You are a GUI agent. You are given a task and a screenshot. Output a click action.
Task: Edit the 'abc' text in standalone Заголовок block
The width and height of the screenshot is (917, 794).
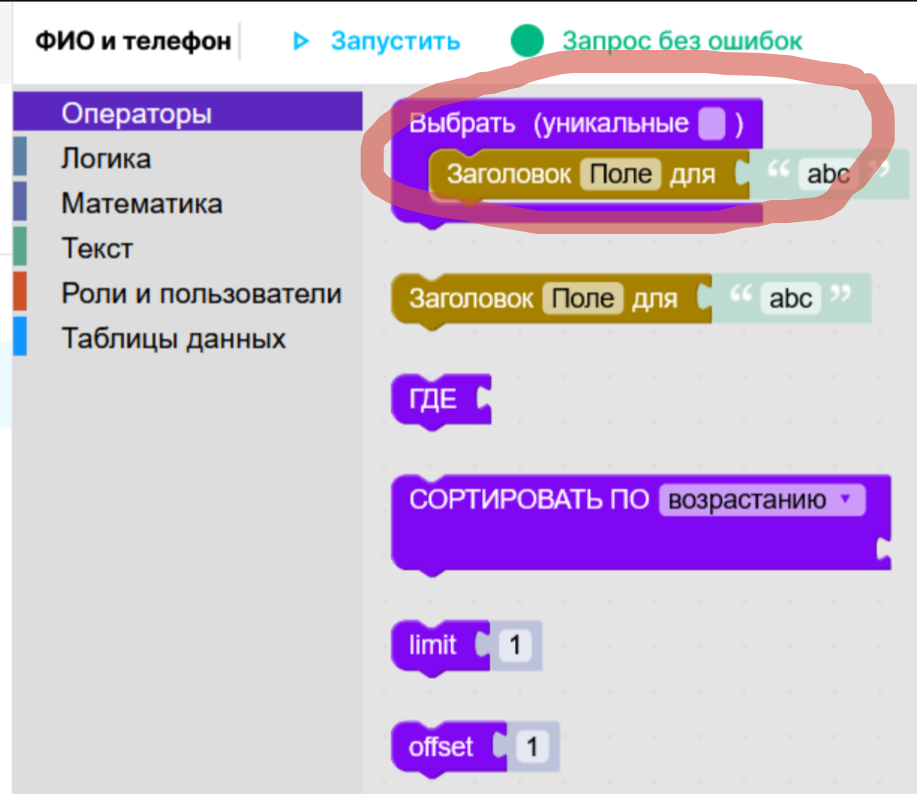point(790,298)
